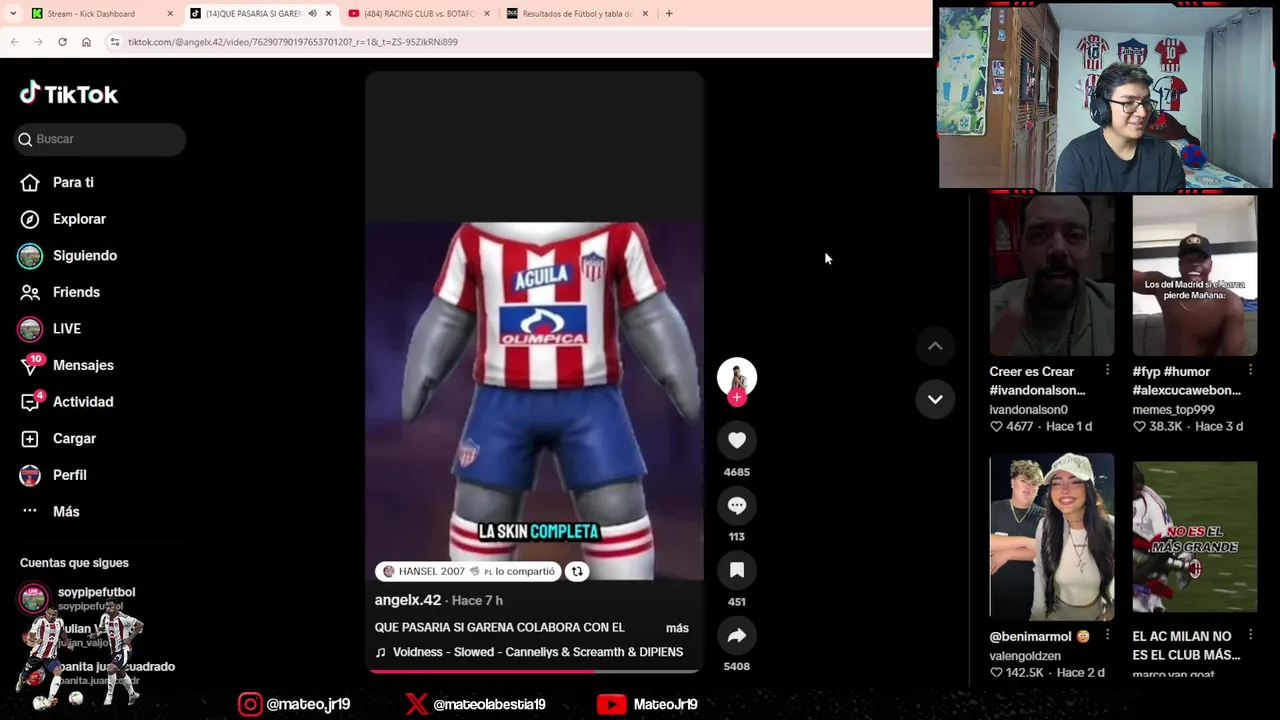Open the TikTok home logo
The image size is (1280, 720).
tap(69, 94)
